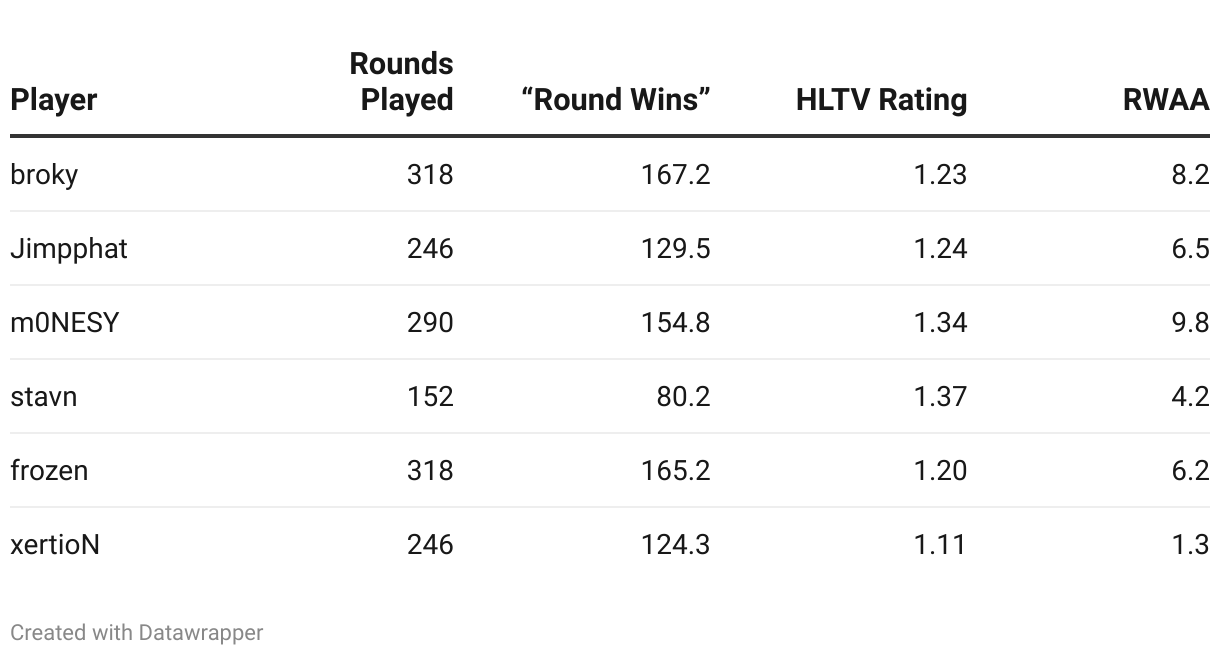
Task: Open the Created with Datawrapper link
Action: [137, 632]
